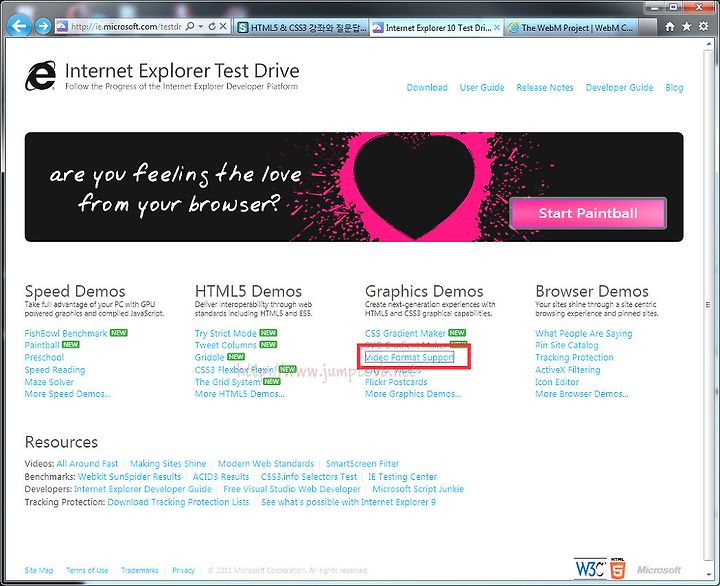Viewport: 720px width, 586px height.
Task: Open What People Are Saying link
Action: 584,333
